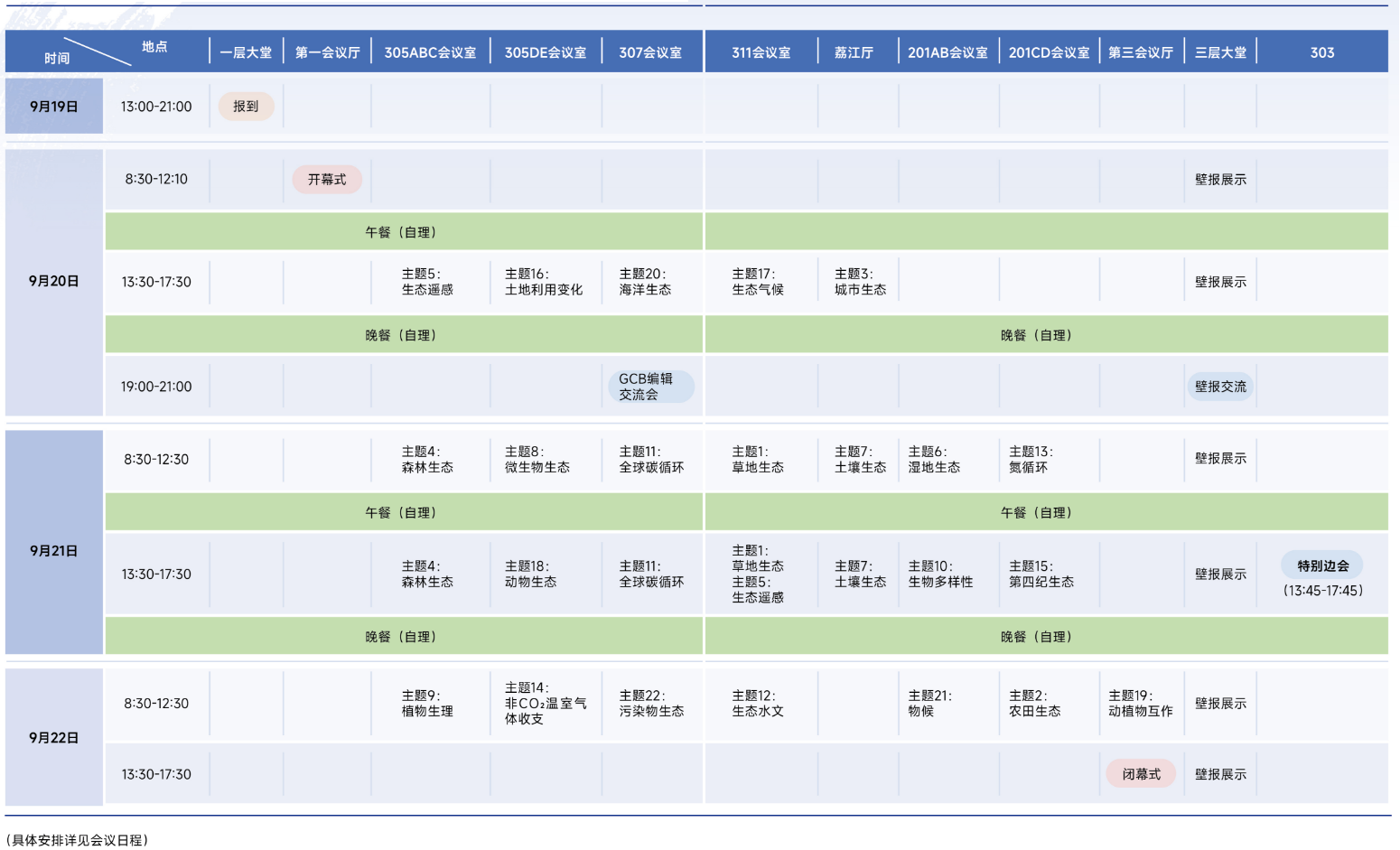Click the 特别边会 pill
The image size is (1400, 850).
coord(1322,565)
